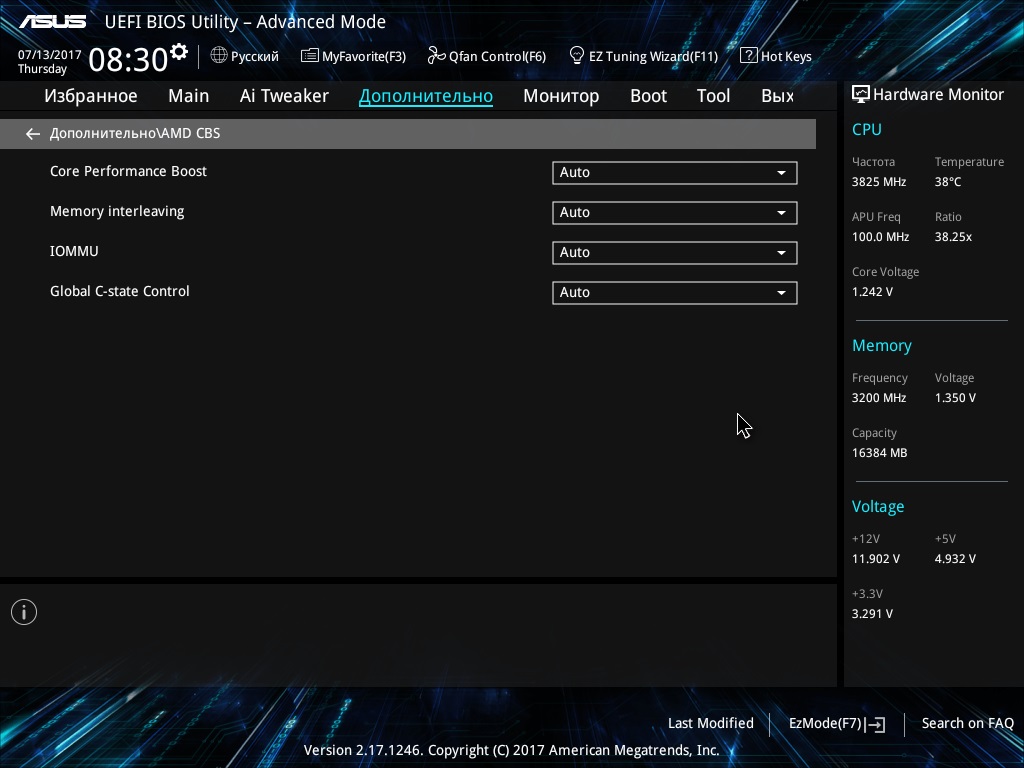Click the Global C-state Control label

[120, 291]
